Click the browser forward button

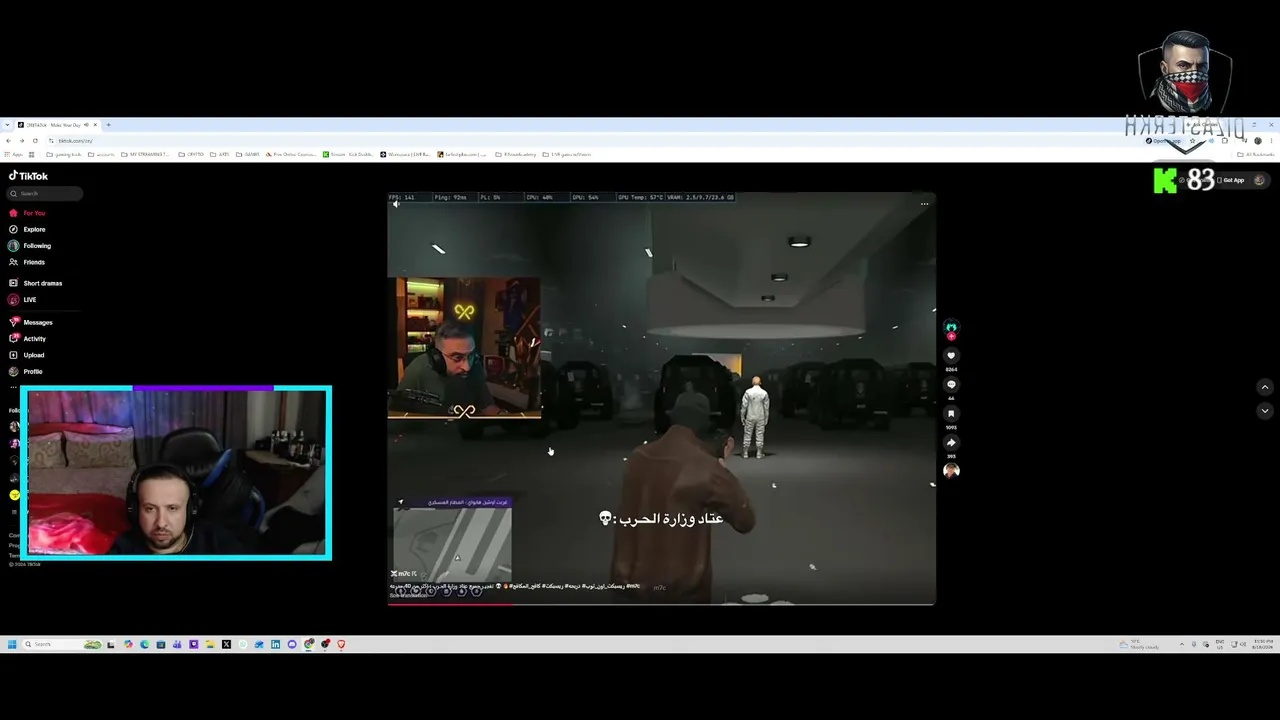pyautogui.click(x=21, y=140)
